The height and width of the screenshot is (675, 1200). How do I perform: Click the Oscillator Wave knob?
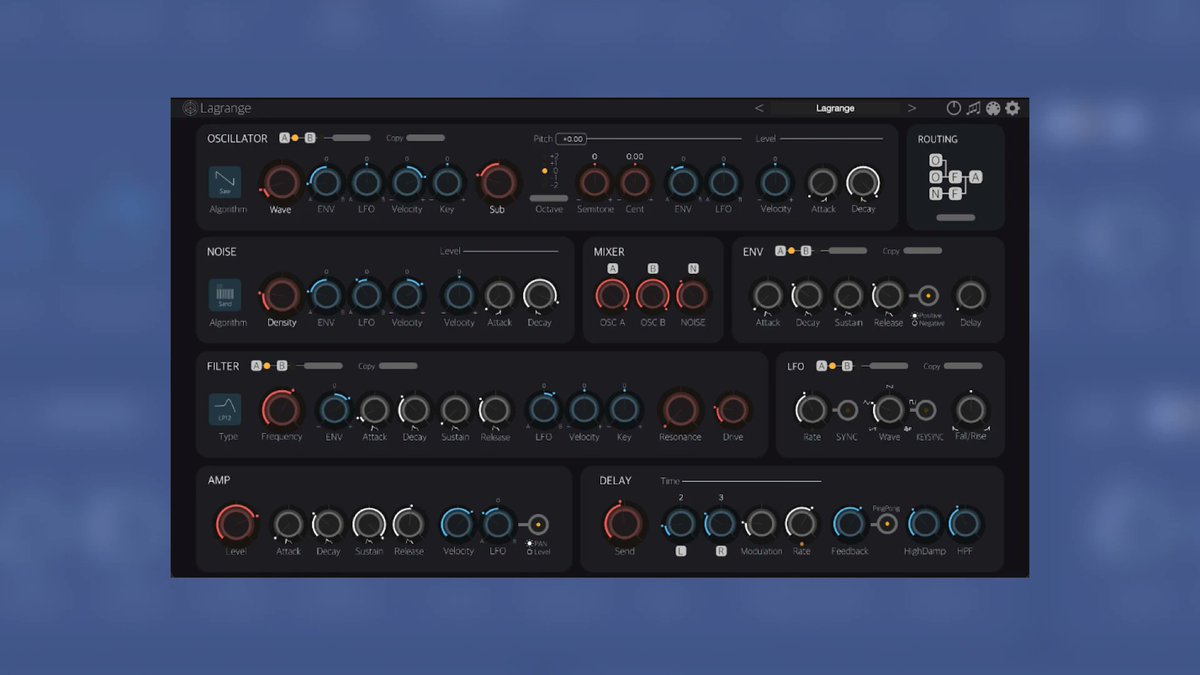point(281,183)
